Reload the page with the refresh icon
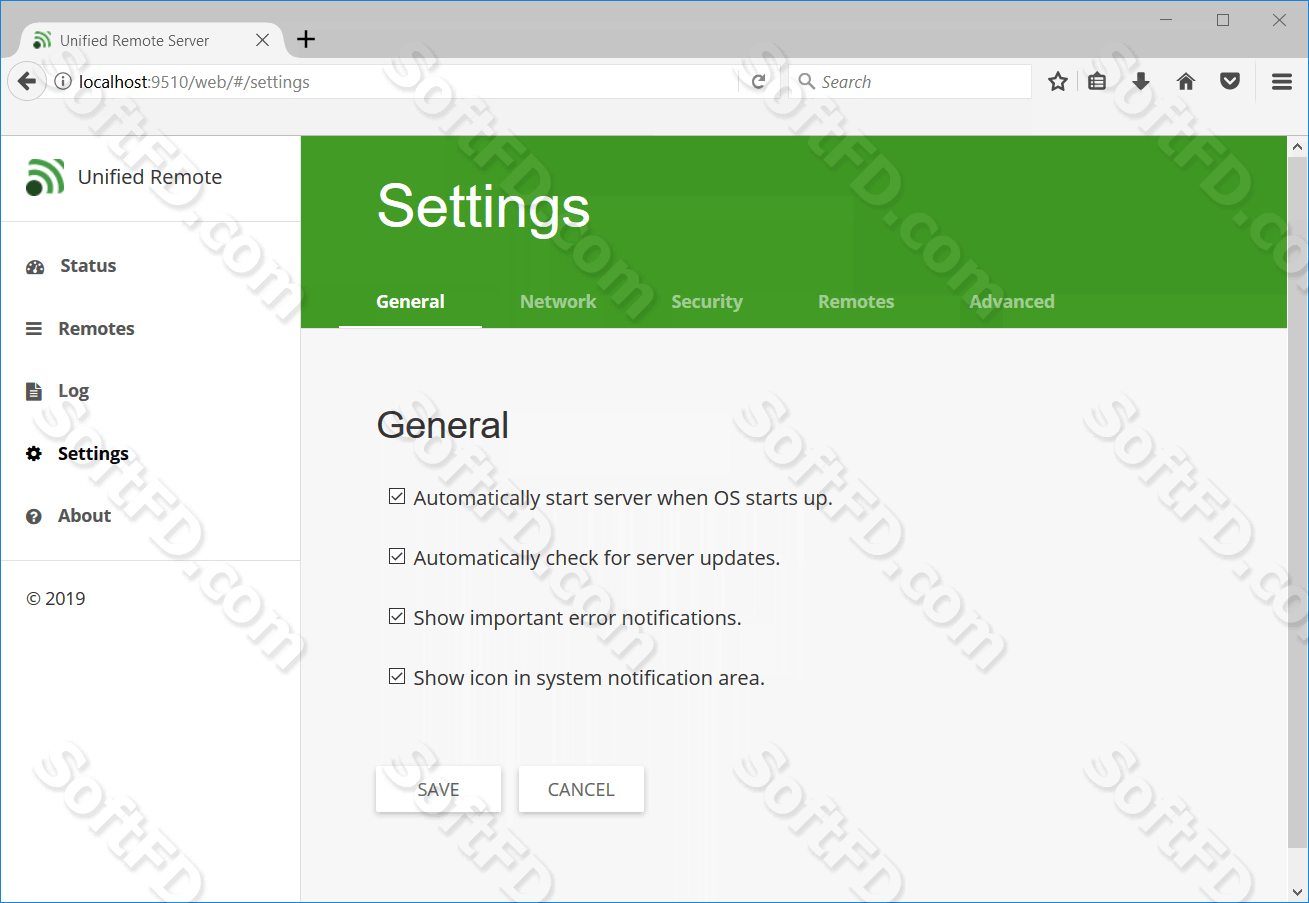Viewport: 1309px width, 903px height. tap(759, 82)
